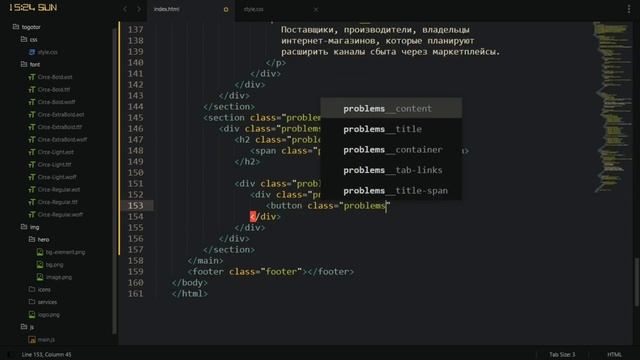This screenshot has height=360, width=640.
Task: Click the Circe-ExtraBold.ttf font file icon
Action: (32, 127)
